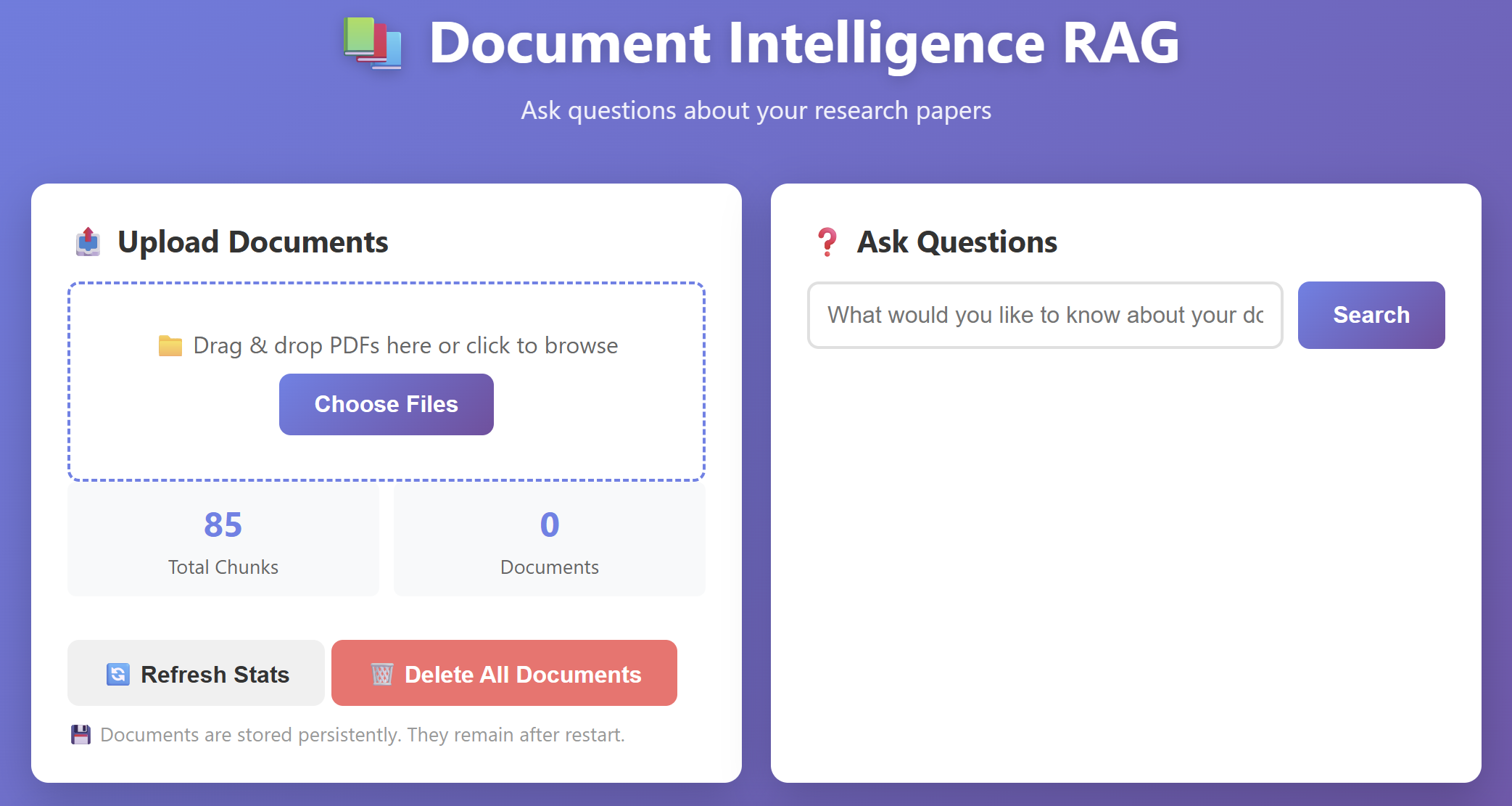1512x806 pixels.
Task: Click the folder icon in the drop zone
Action: click(x=170, y=345)
